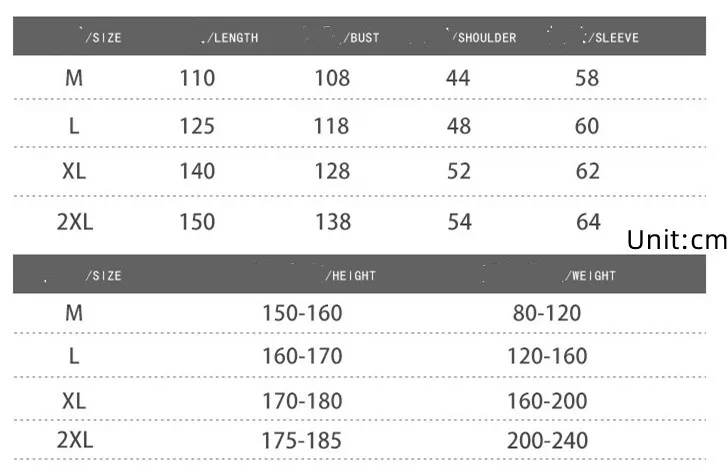
Task: Click the LENGTH column header
Action: (x=232, y=38)
